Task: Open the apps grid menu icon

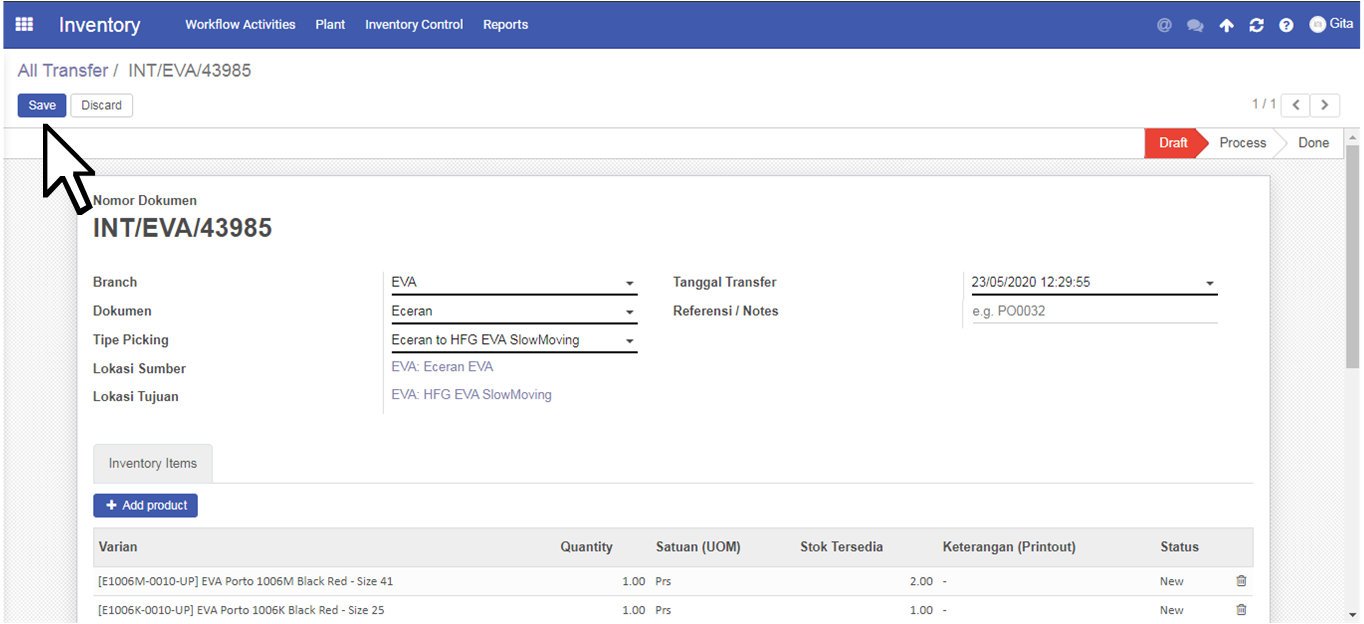Action: point(24,24)
